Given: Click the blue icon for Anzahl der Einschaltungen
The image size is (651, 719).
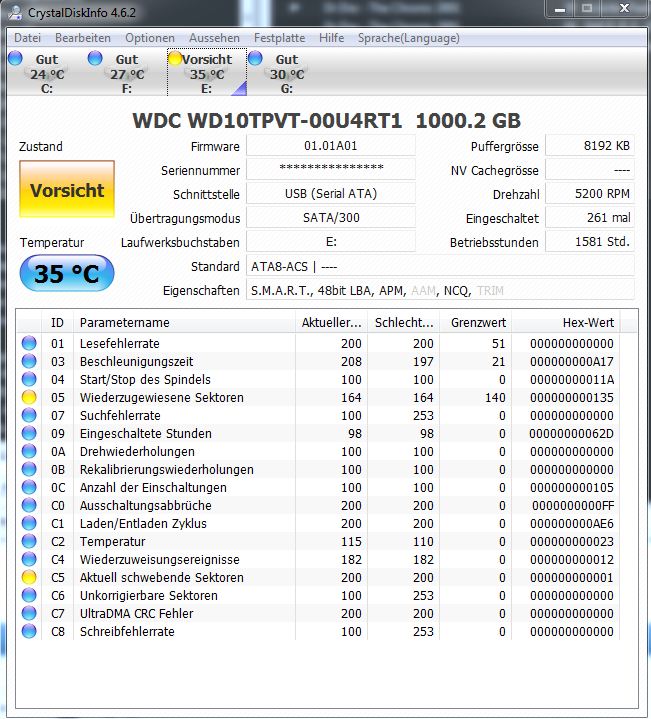Looking at the screenshot, I should (x=29, y=487).
